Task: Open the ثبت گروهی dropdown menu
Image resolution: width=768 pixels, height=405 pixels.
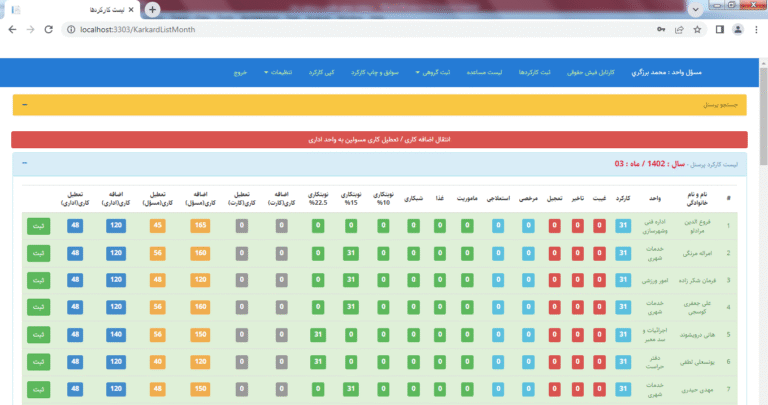Action: tap(432, 73)
